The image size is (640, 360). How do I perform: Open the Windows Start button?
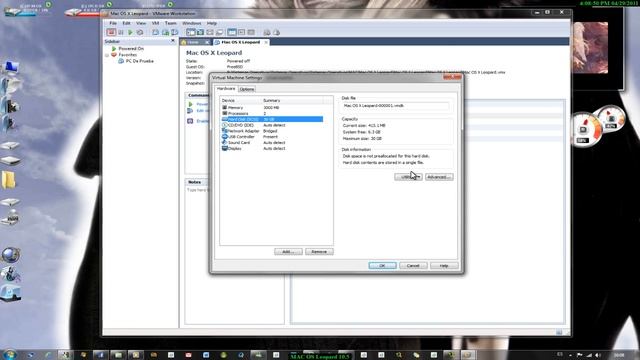click(x=9, y=354)
